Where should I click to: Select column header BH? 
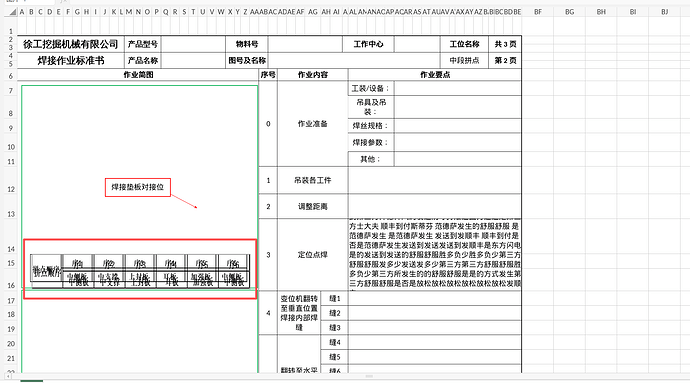(x=601, y=12)
